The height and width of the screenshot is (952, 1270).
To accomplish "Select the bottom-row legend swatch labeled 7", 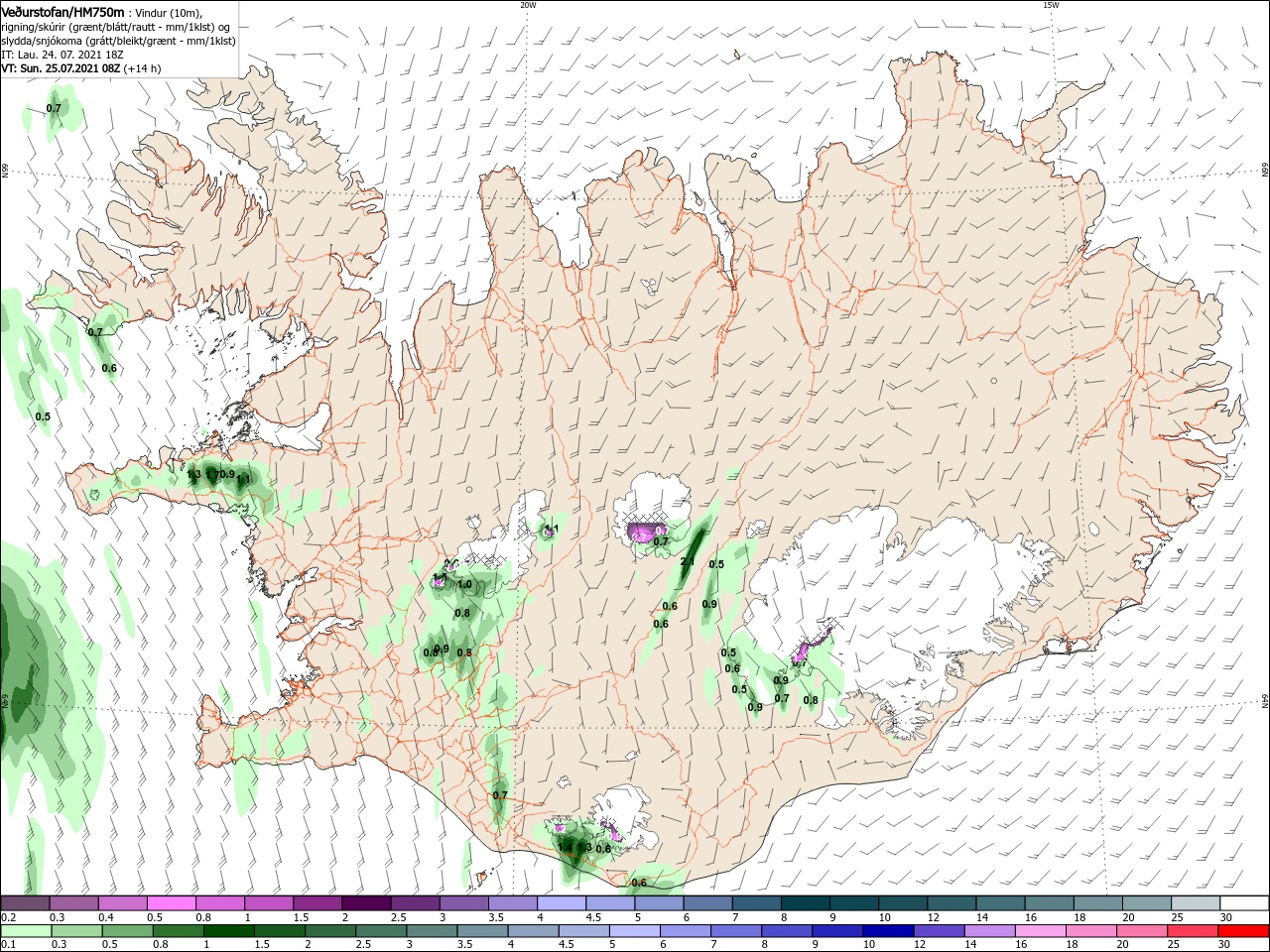I will point(736,931).
